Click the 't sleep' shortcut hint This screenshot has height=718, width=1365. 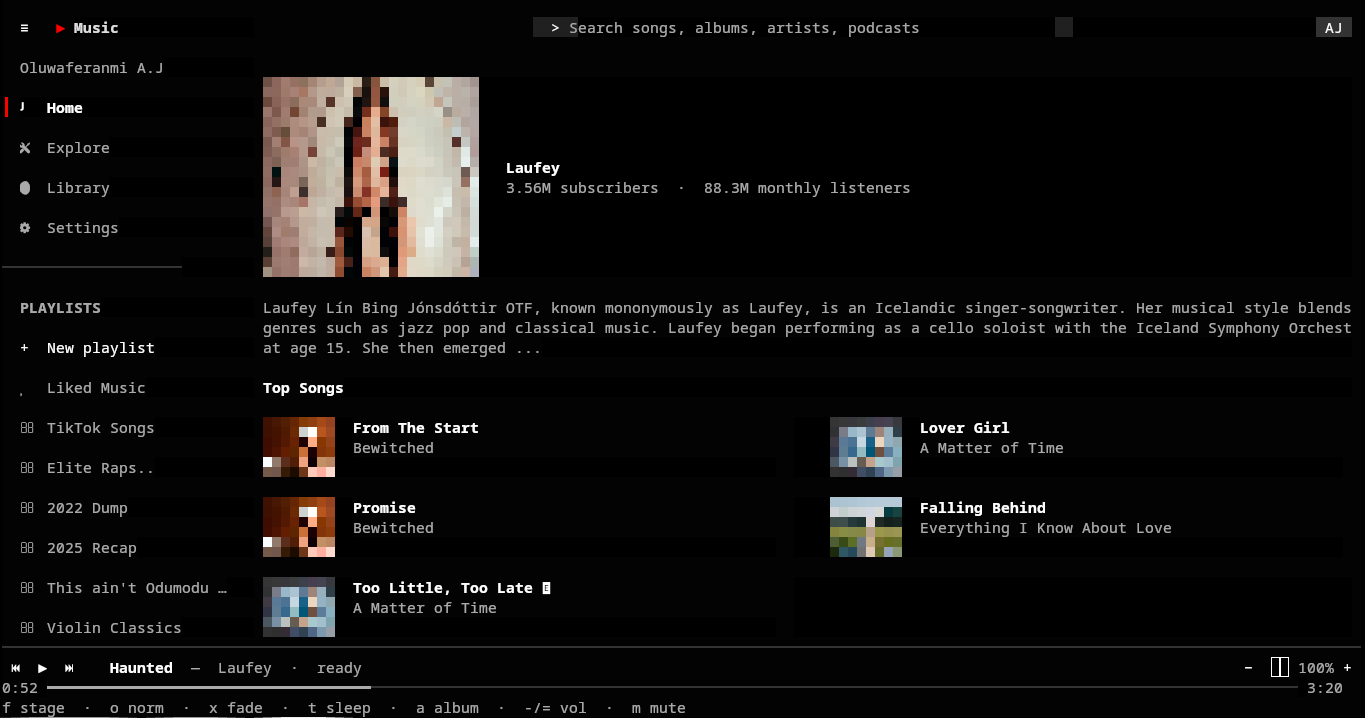(x=339, y=708)
